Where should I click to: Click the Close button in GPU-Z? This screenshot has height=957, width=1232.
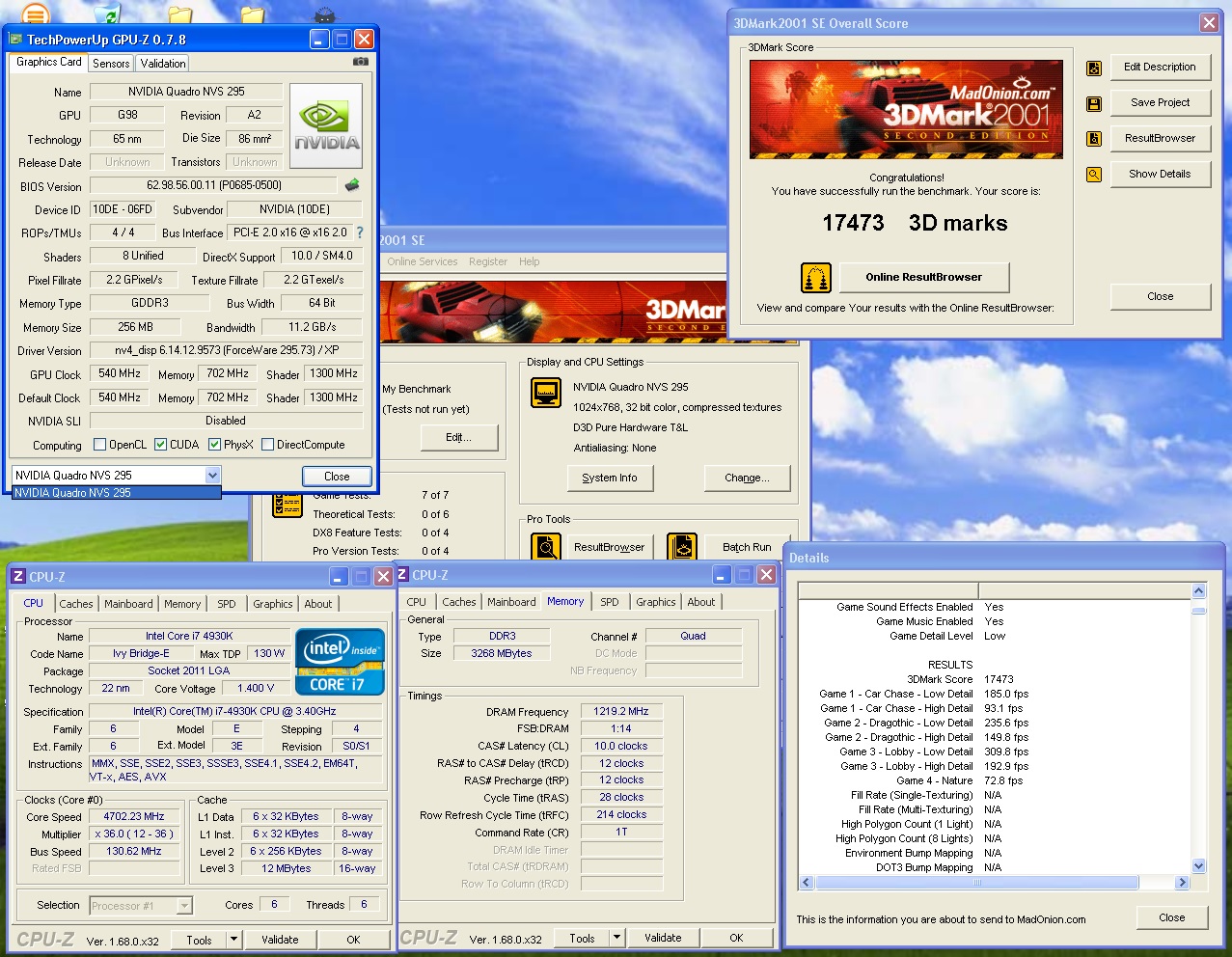pyautogui.click(x=337, y=476)
